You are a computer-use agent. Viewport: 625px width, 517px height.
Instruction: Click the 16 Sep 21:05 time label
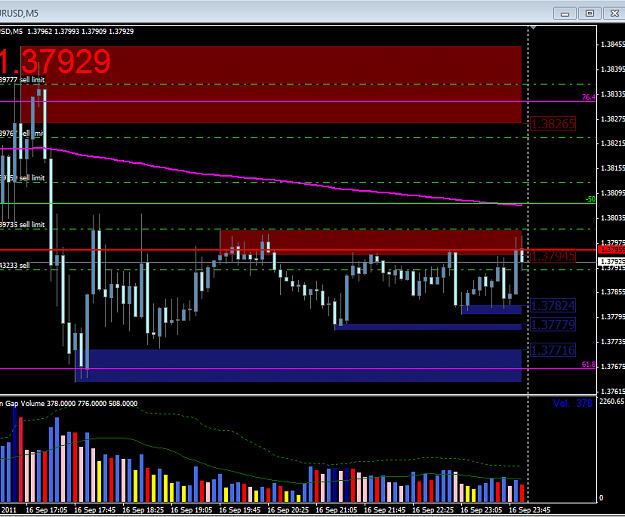tap(336, 510)
